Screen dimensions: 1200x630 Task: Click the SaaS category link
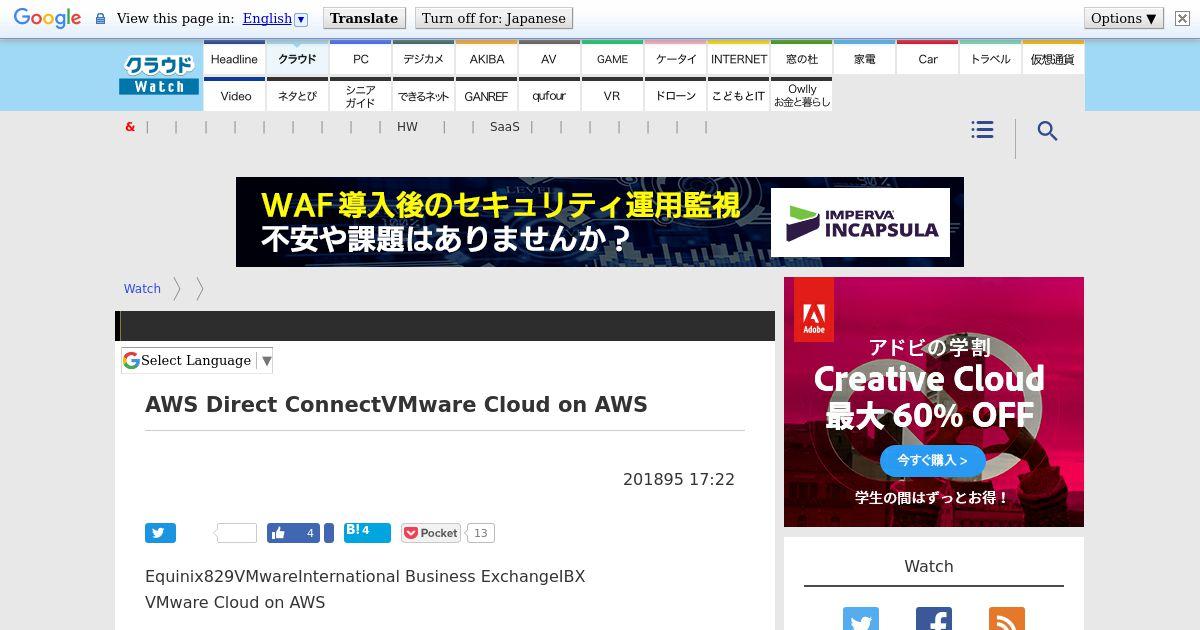(x=505, y=127)
